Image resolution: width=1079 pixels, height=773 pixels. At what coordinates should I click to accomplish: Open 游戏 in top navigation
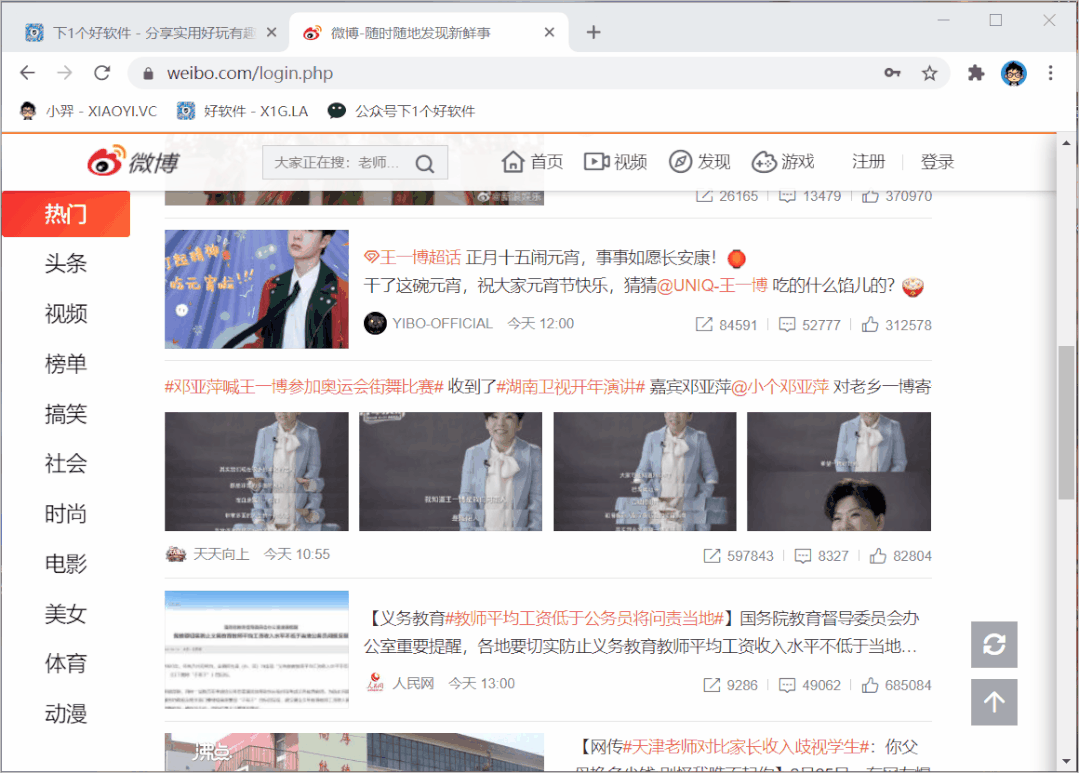tap(782, 162)
